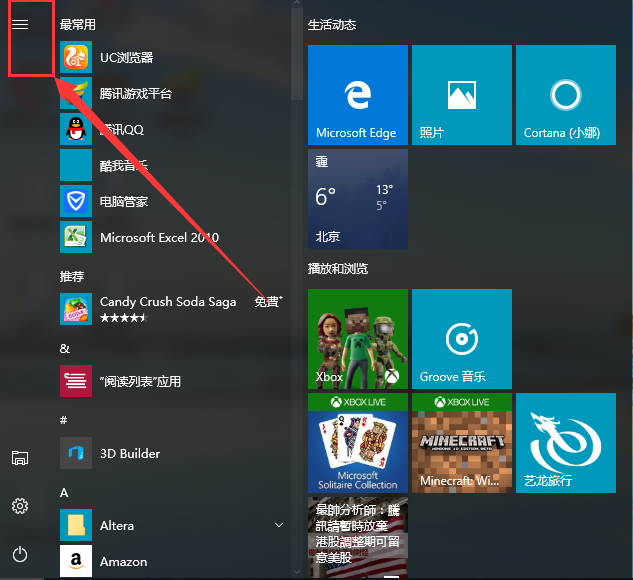The image size is (633, 580).
Task: Open the 照片 Photos tile
Action: 462,95
